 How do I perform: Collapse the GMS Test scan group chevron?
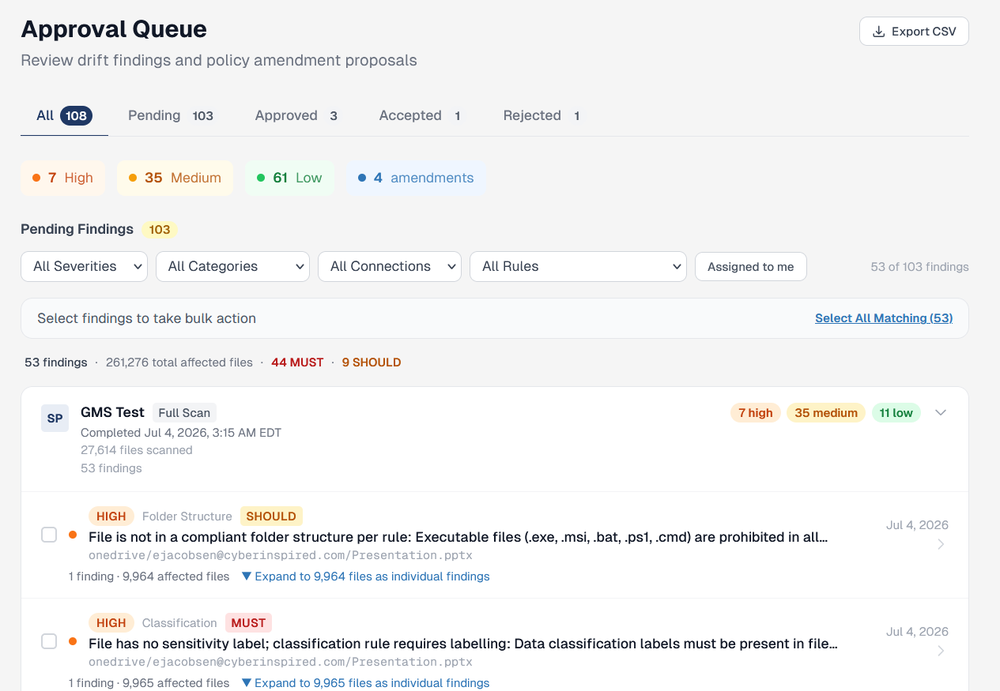point(940,413)
